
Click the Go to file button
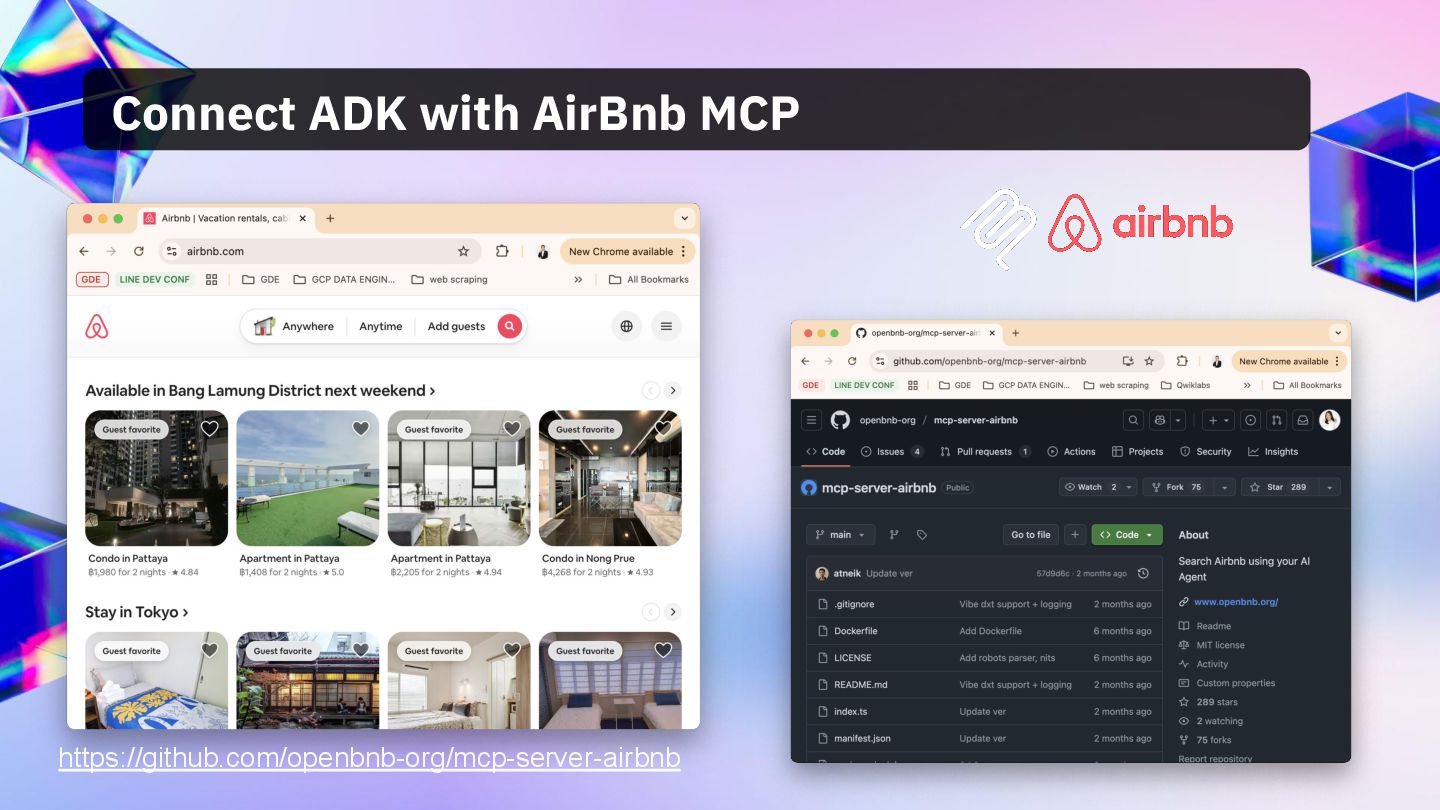pyautogui.click(x=1030, y=535)
